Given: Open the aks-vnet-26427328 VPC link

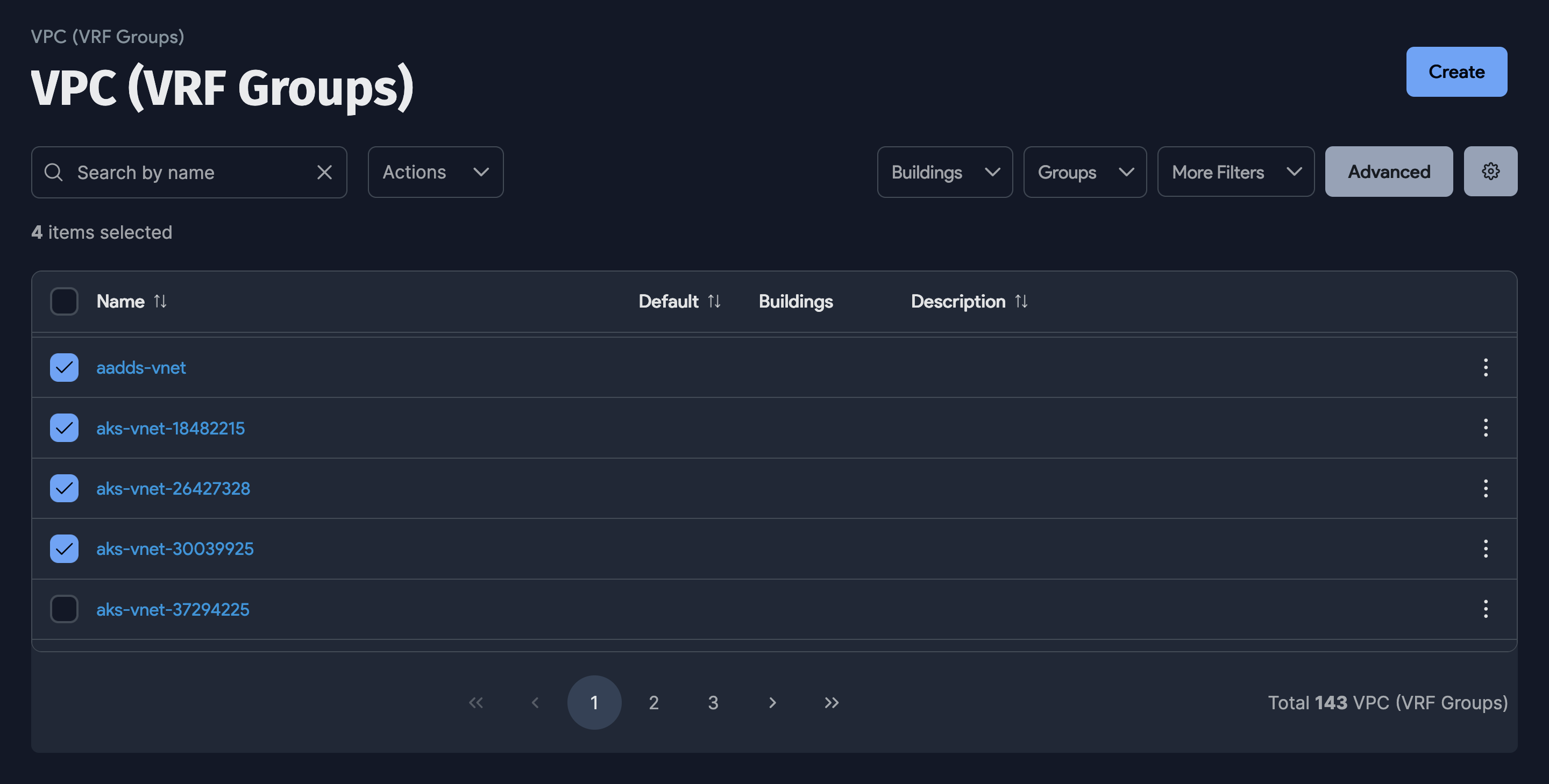Looking at the screenshot, I should (x=173, y=488).
